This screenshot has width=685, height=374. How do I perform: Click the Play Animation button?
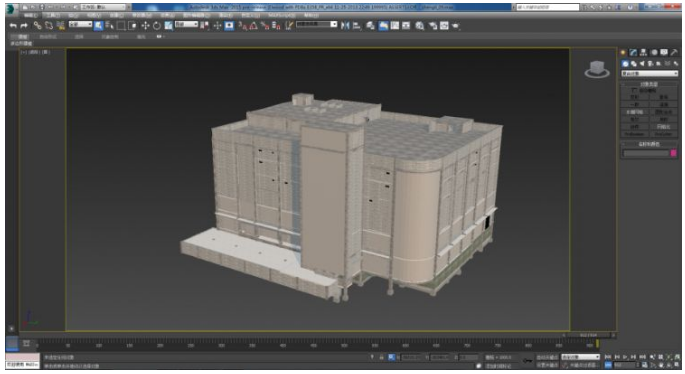click(625, 357)
